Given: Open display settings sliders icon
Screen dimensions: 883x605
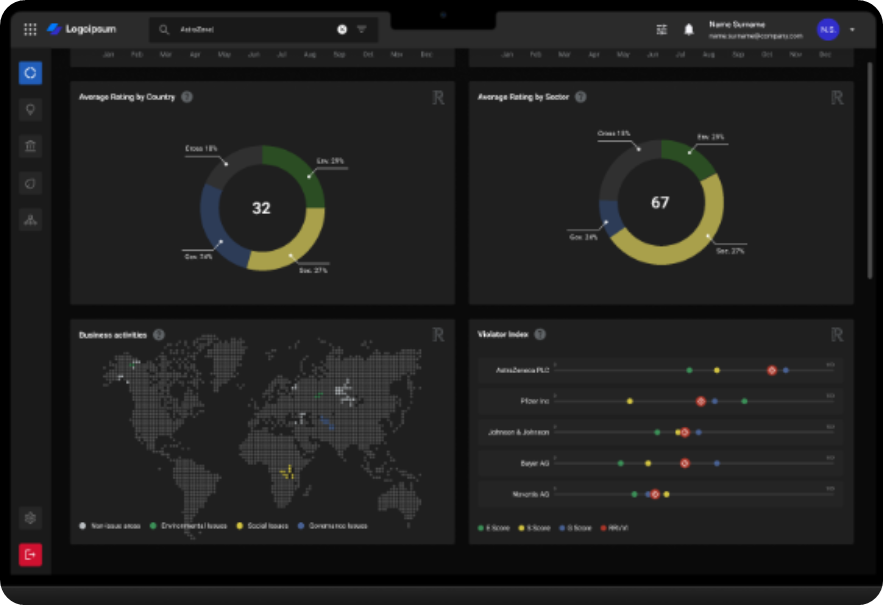Looking at the screenshot, I should pos(661,30).
